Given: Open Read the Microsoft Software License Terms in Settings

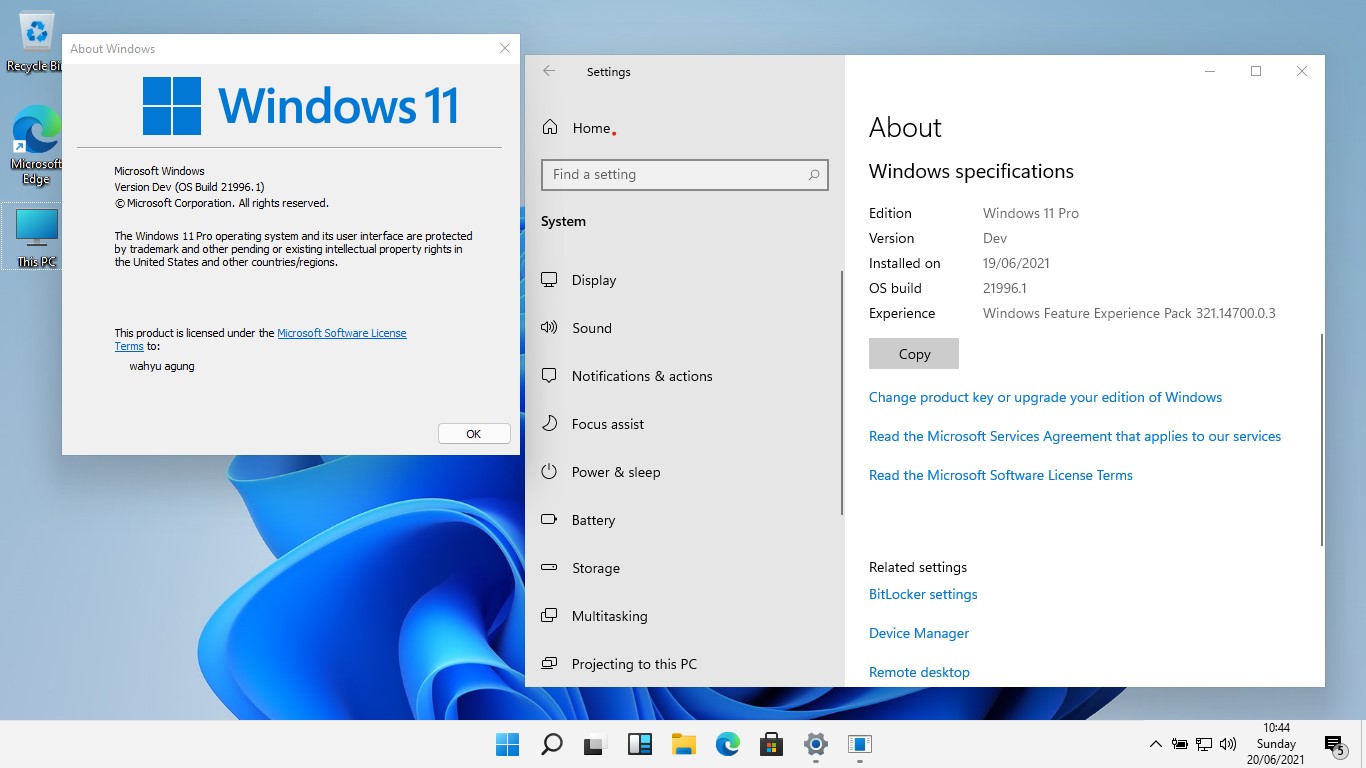Looking at the screenshot, I should (1001, 475).
